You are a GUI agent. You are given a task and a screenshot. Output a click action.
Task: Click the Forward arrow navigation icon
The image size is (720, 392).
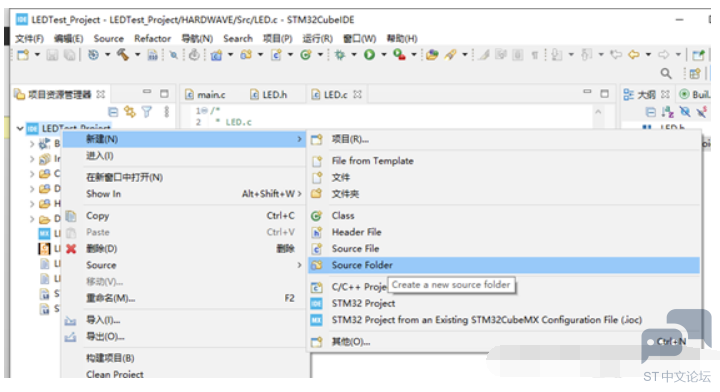coord(664,55)
